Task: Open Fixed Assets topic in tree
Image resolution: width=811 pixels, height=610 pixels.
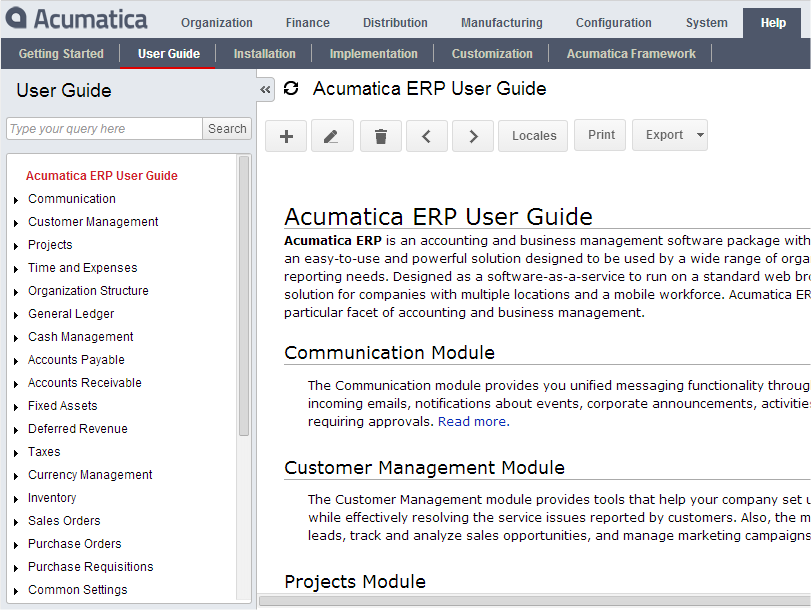Action: [63, 406]
